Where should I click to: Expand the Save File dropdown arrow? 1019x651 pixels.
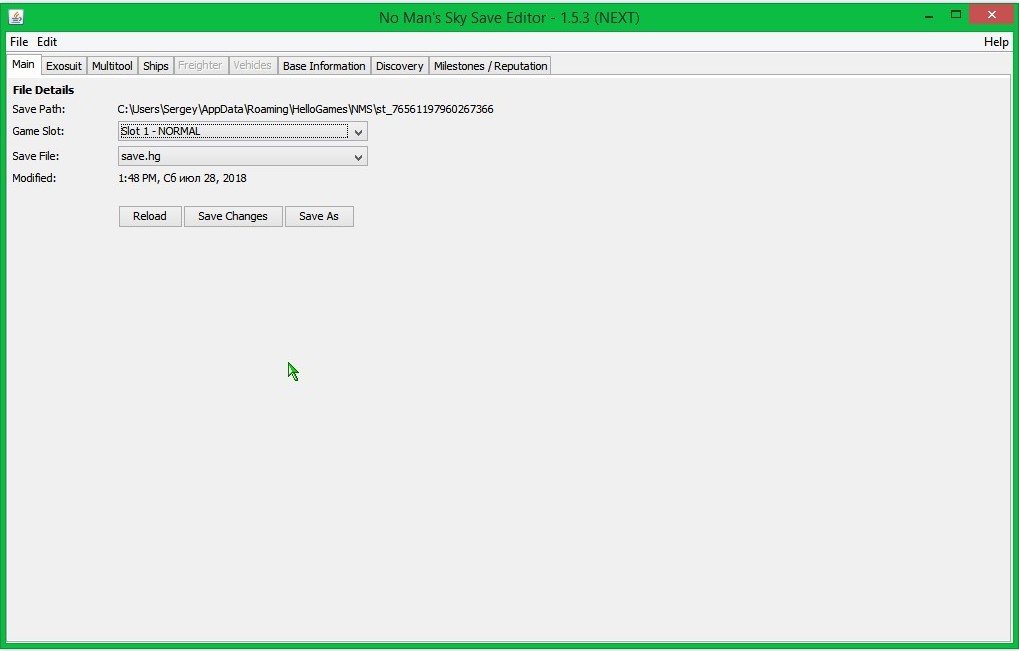358,157
